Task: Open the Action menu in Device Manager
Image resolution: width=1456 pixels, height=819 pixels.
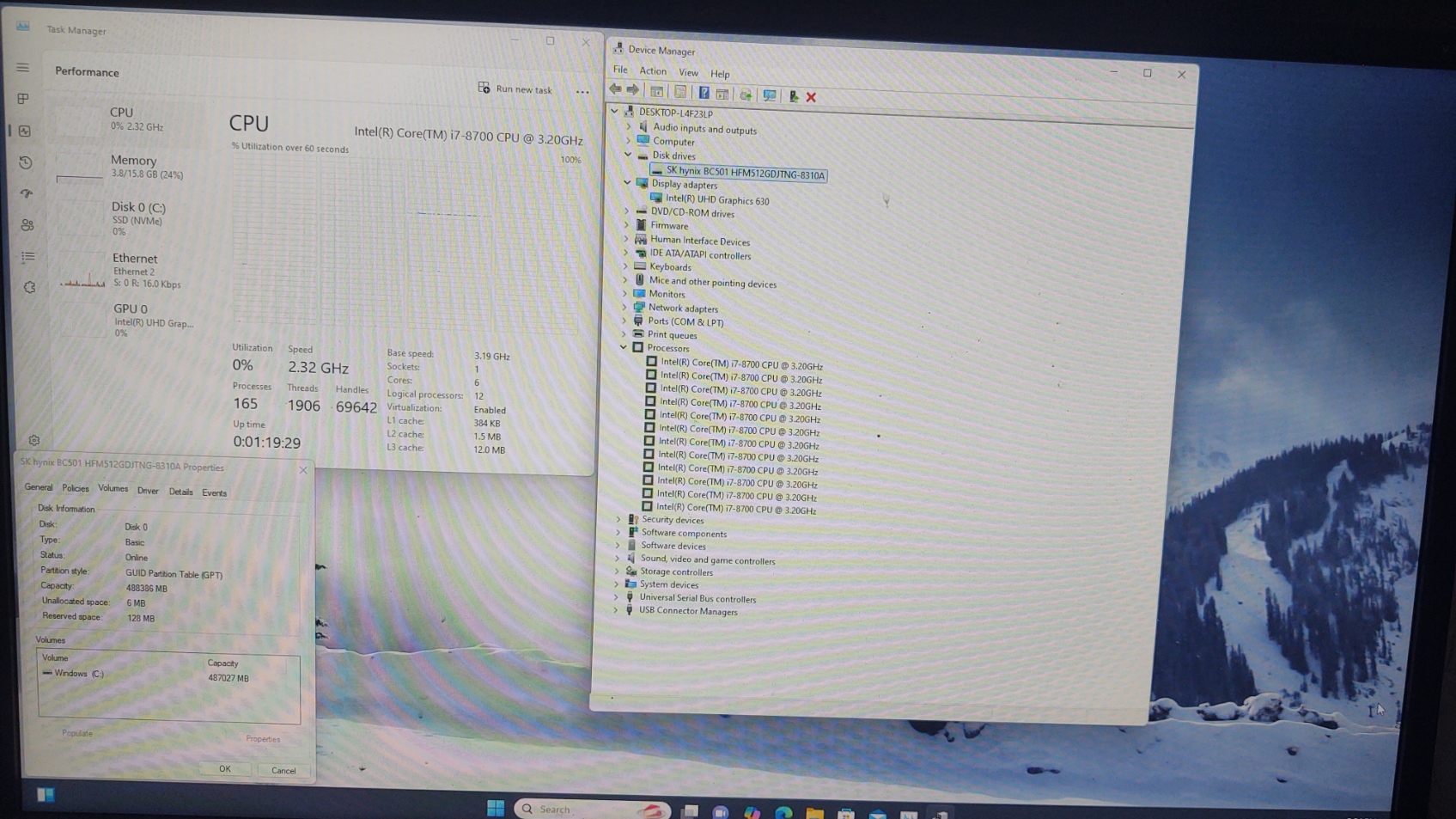Action: pyautogui.click(x=652, y=71)
